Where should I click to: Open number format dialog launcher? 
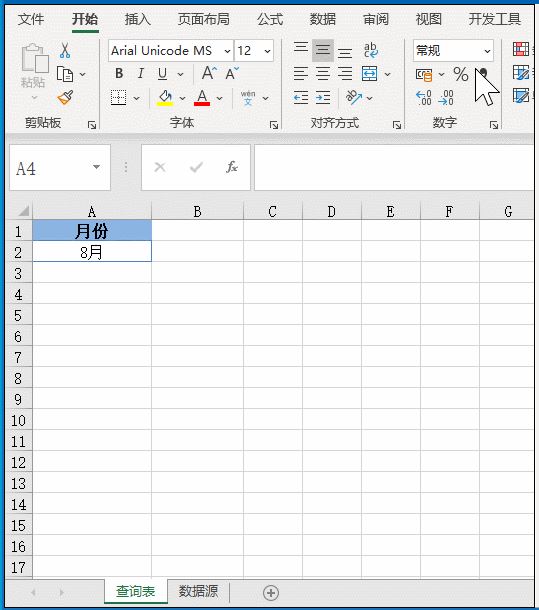pos(494,125)
